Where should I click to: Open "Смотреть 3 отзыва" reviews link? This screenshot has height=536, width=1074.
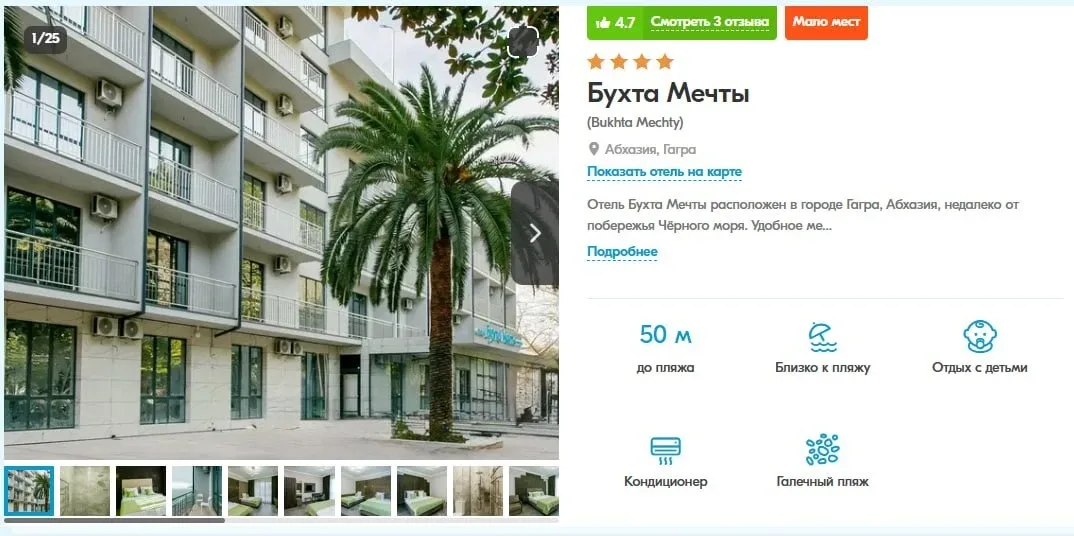click(710, 23)
